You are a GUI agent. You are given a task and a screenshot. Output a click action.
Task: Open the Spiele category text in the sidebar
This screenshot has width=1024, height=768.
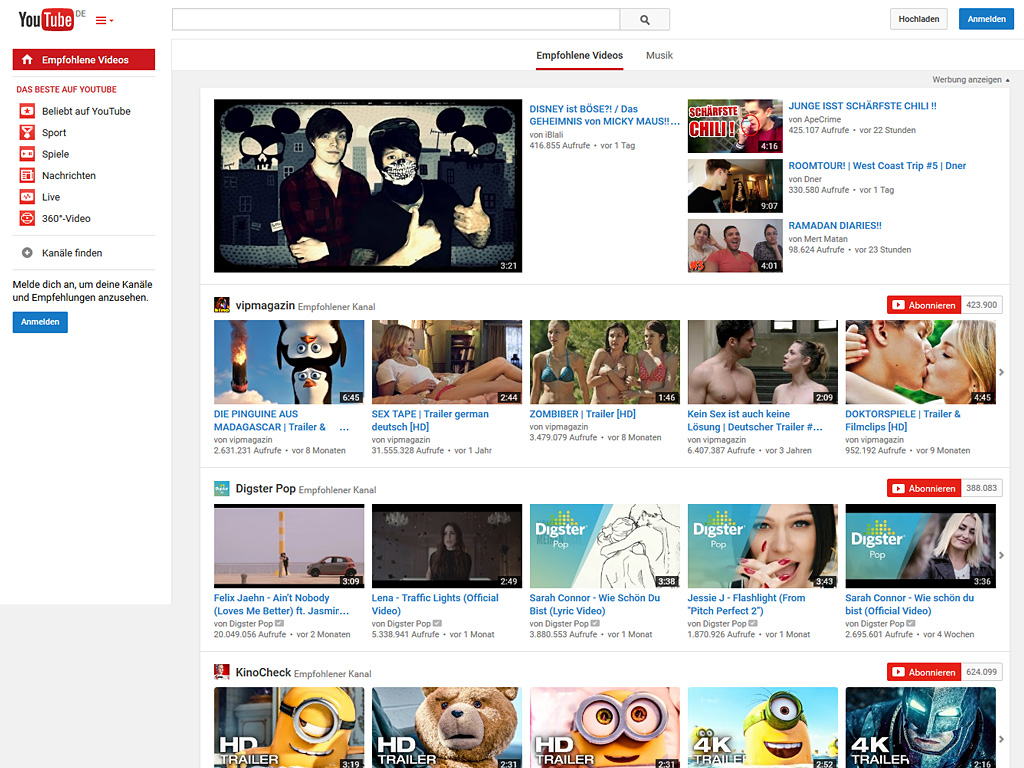point(55,154)
